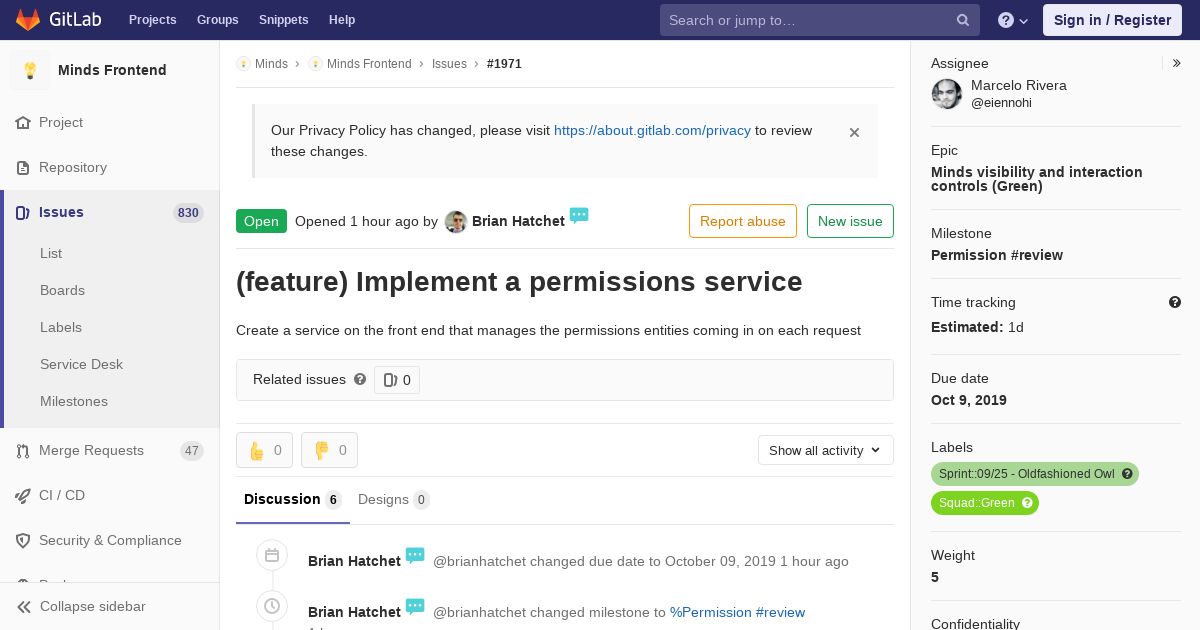Switch to the Discussion tab
Screen dimensions: 1200x630
pyautogui.click(x=293, y=499)
